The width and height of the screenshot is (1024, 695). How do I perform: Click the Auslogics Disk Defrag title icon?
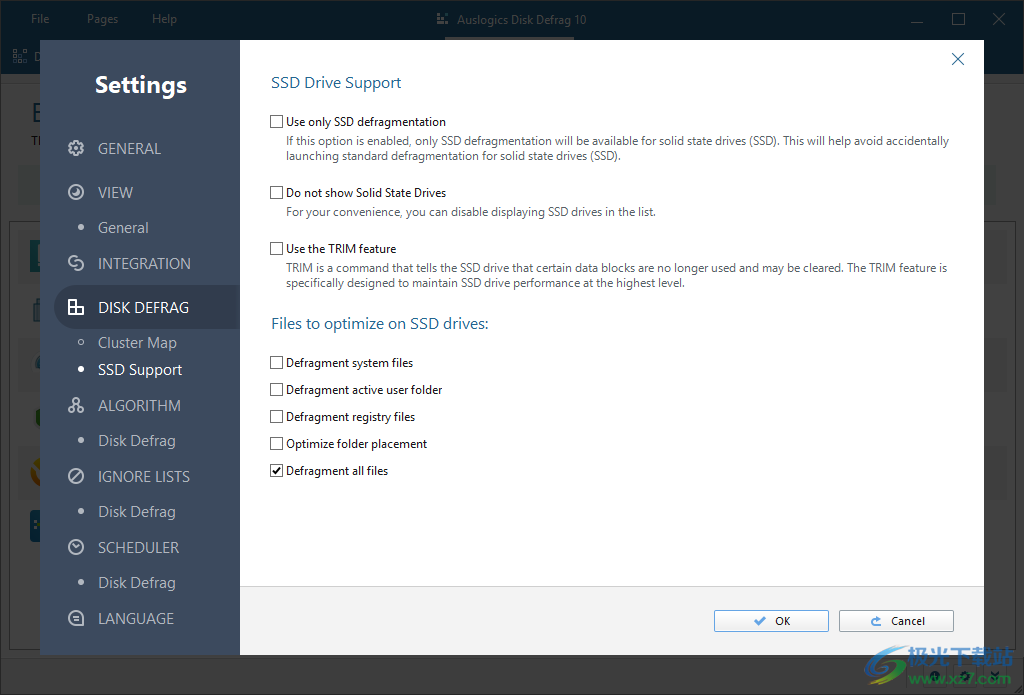coord(442,20)
